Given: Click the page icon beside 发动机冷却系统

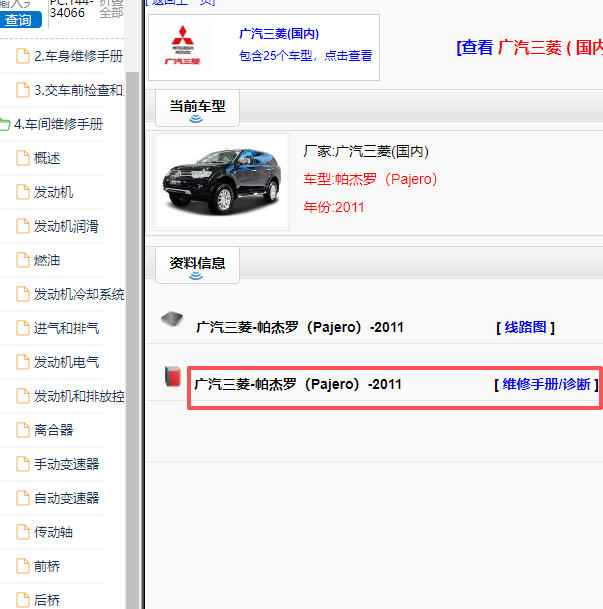Looking at the screenshot, I should 23,294.
